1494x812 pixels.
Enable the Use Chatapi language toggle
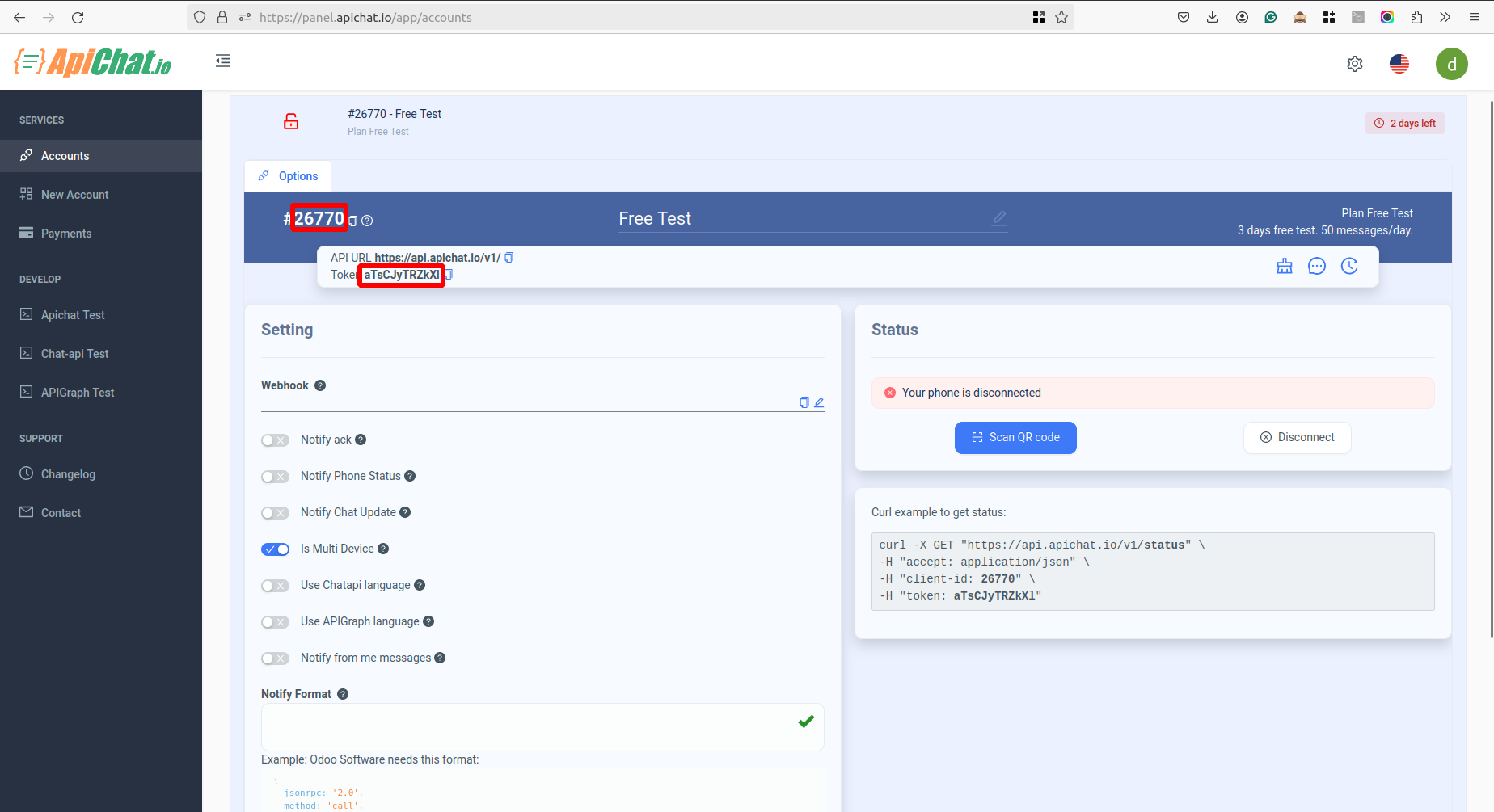(x=275, y=586)
